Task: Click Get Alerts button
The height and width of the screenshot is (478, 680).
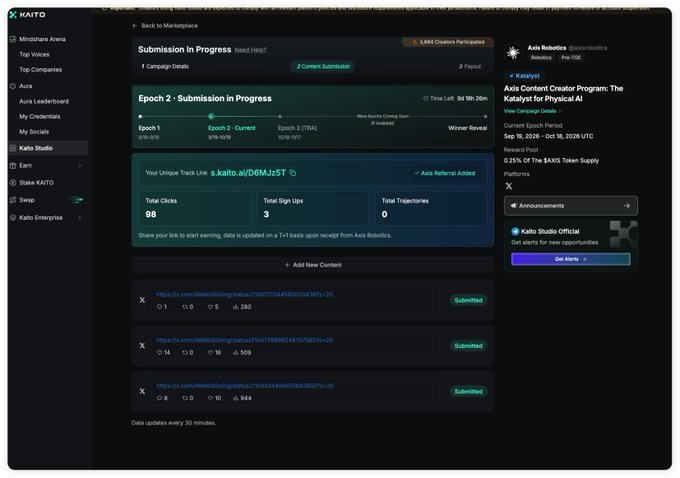Action: coord(571,259)
